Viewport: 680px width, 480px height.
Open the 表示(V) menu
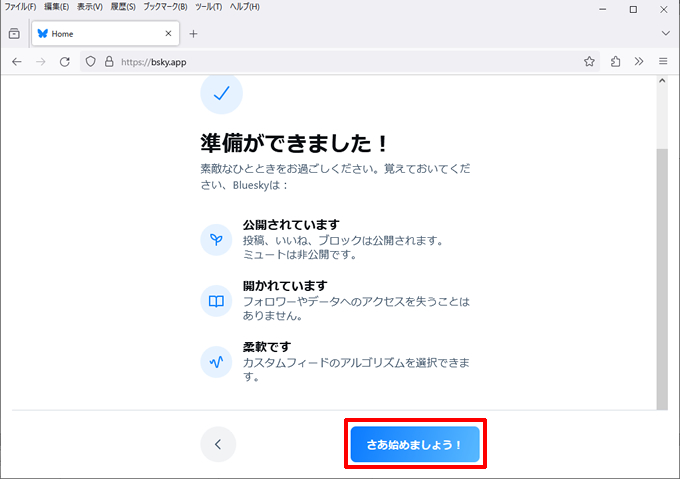[x=90, y=7]
